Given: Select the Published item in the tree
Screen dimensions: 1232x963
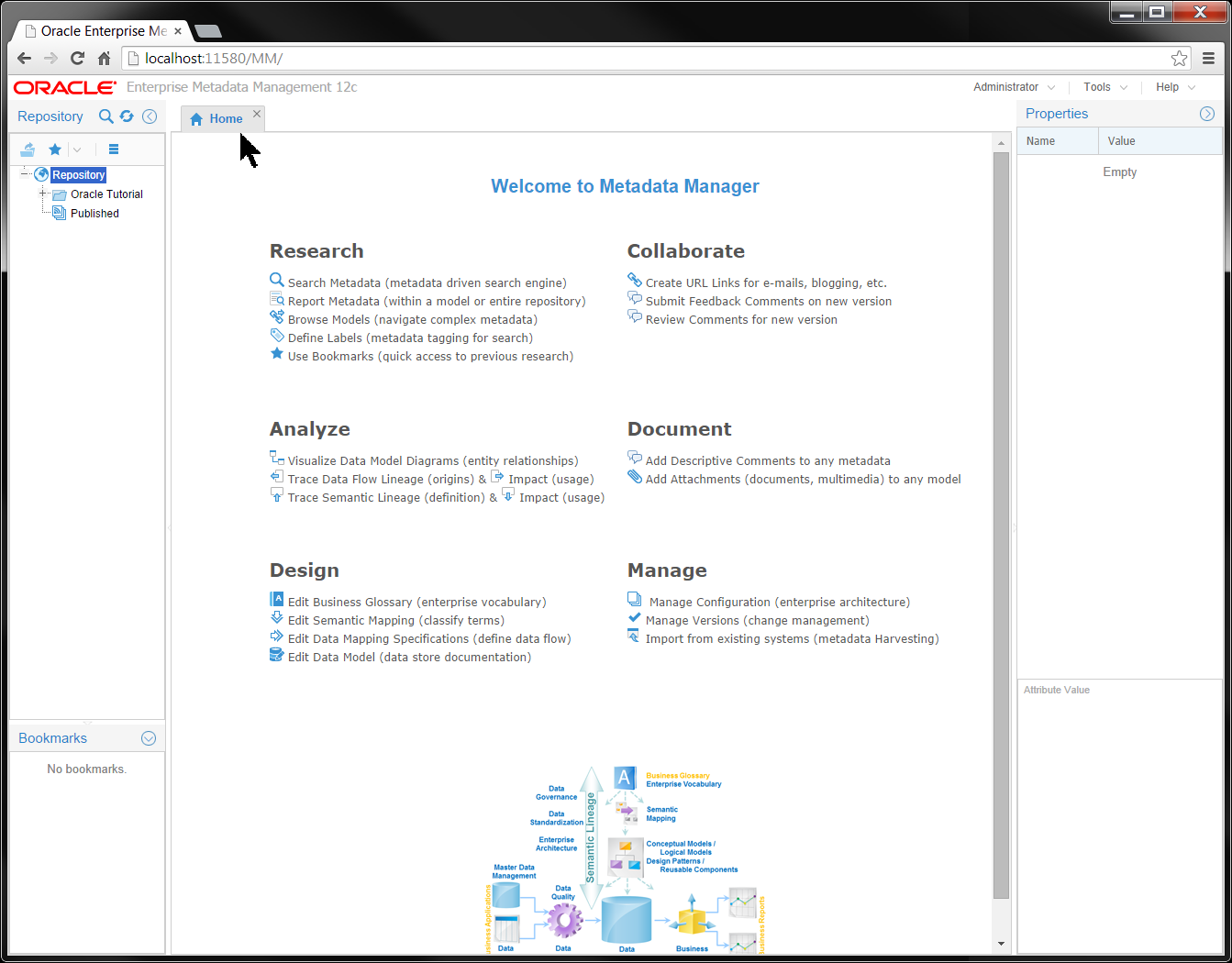Looking at the screenshot, I should pyautogui.click(x=94, y=214).
